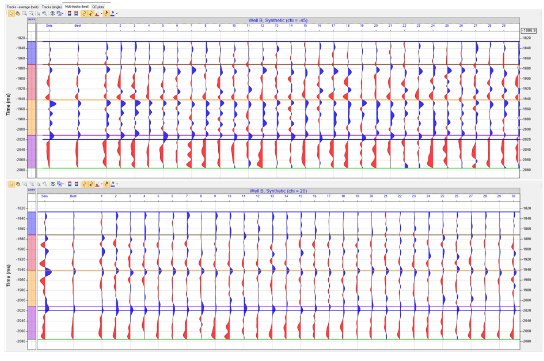This screenshot has height=361, width=544.
Task: Choose the zoom magnifier tool in lower toolbar
Action: [25, 184]
